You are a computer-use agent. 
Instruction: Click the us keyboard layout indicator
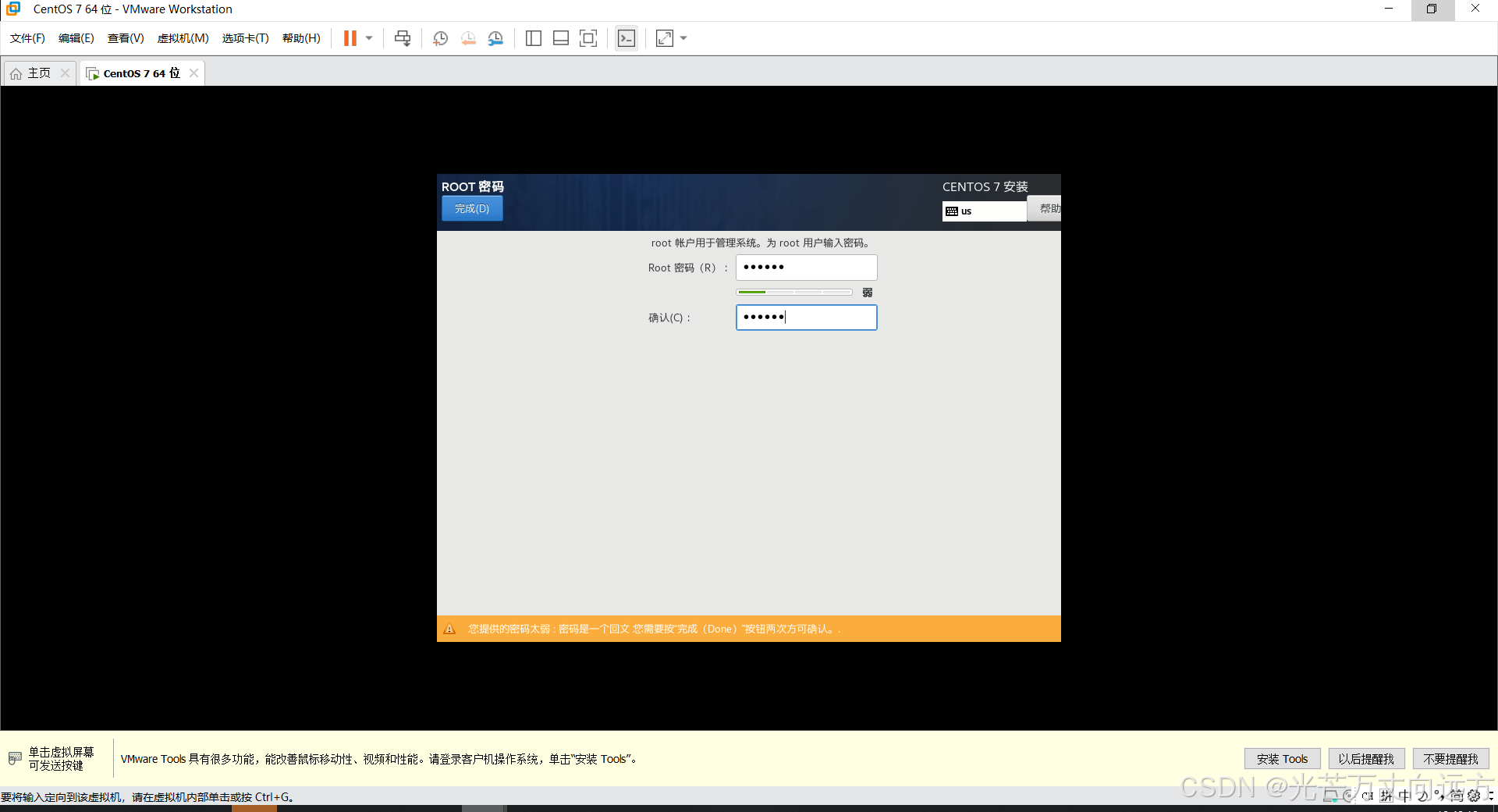(985, 211)
